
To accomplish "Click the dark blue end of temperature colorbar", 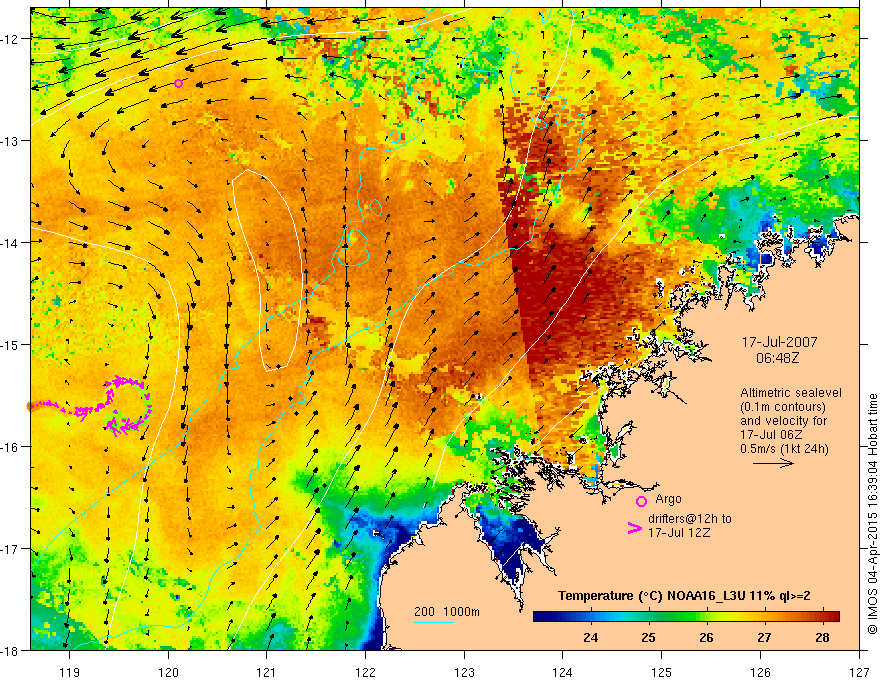I will 542,617.
